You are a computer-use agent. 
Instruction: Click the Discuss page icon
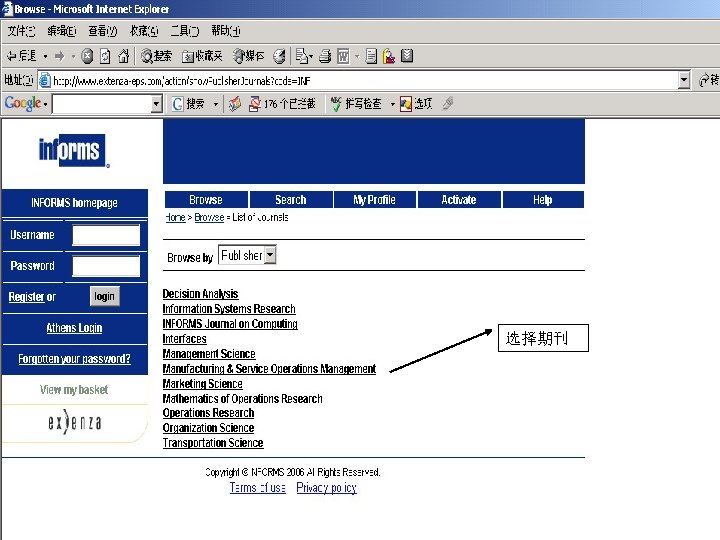[x=371, y=56]
